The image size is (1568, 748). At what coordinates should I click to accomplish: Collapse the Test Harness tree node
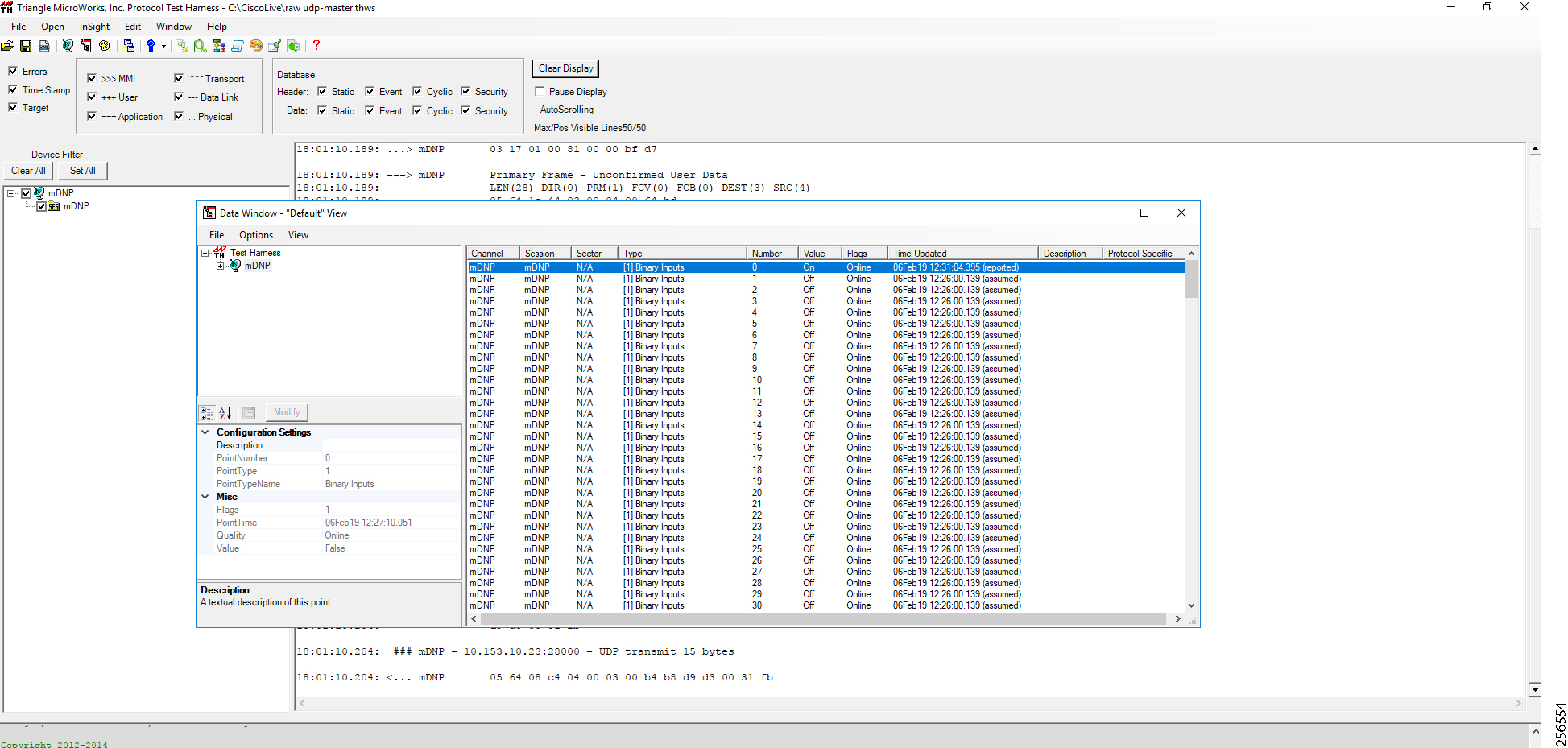pos(205,253)
